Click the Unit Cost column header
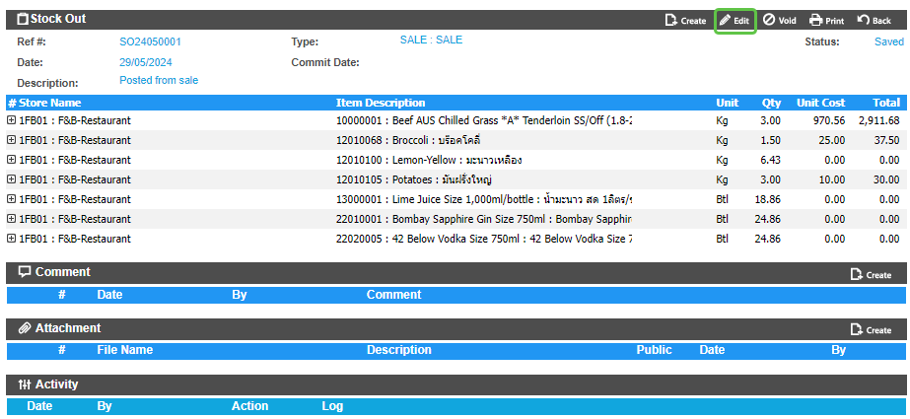 click(820, 103)
